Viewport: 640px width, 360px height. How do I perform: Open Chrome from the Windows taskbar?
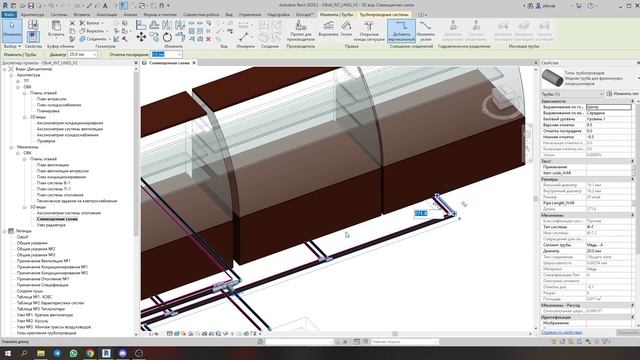point(90,353)
